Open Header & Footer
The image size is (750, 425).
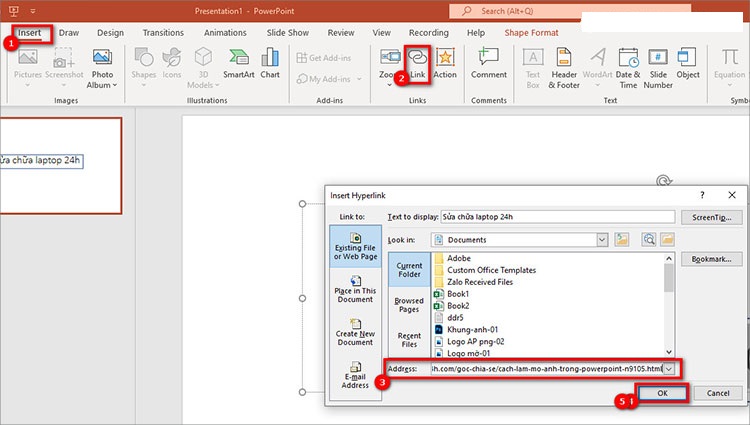click(564, 68)
